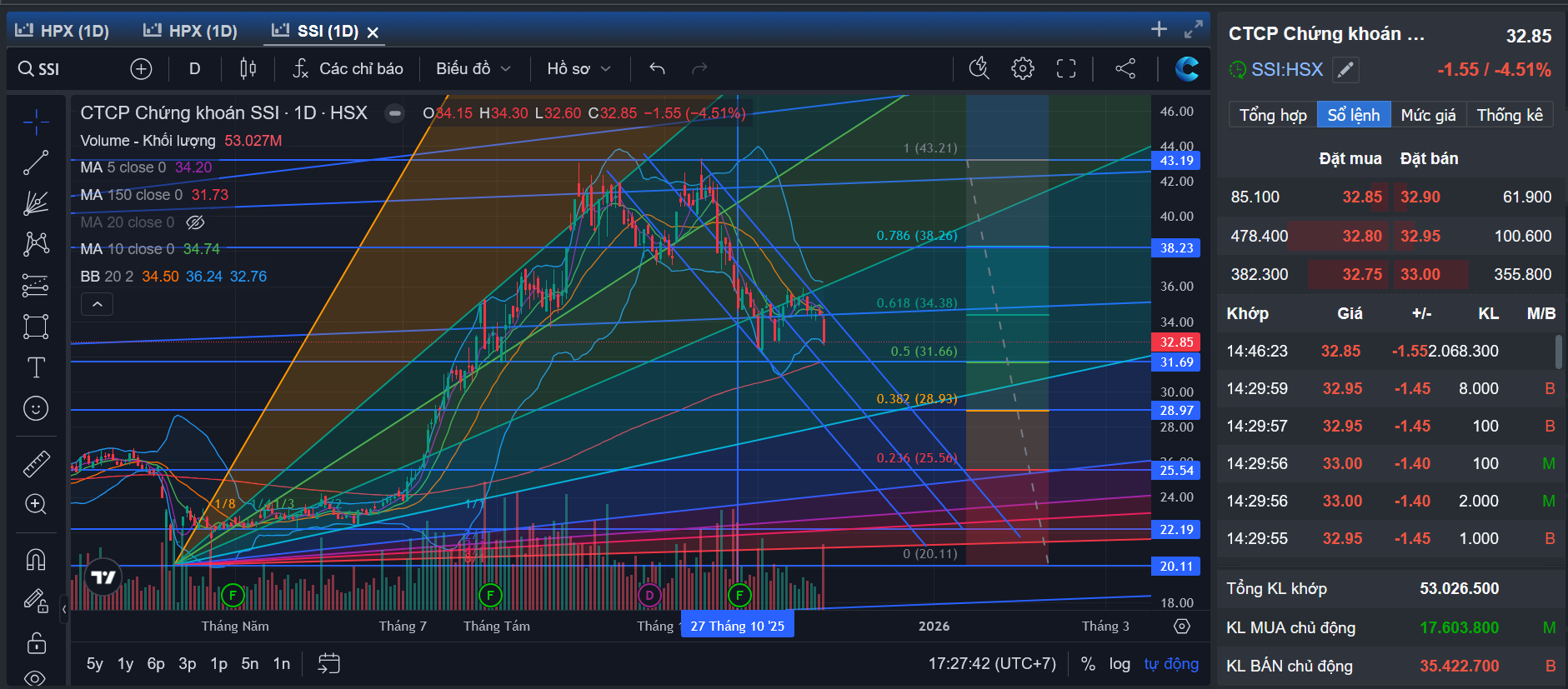This screenshot has width=1568, height=689.
Task: Open the emoji icons tool
Action: click(36, 408)
